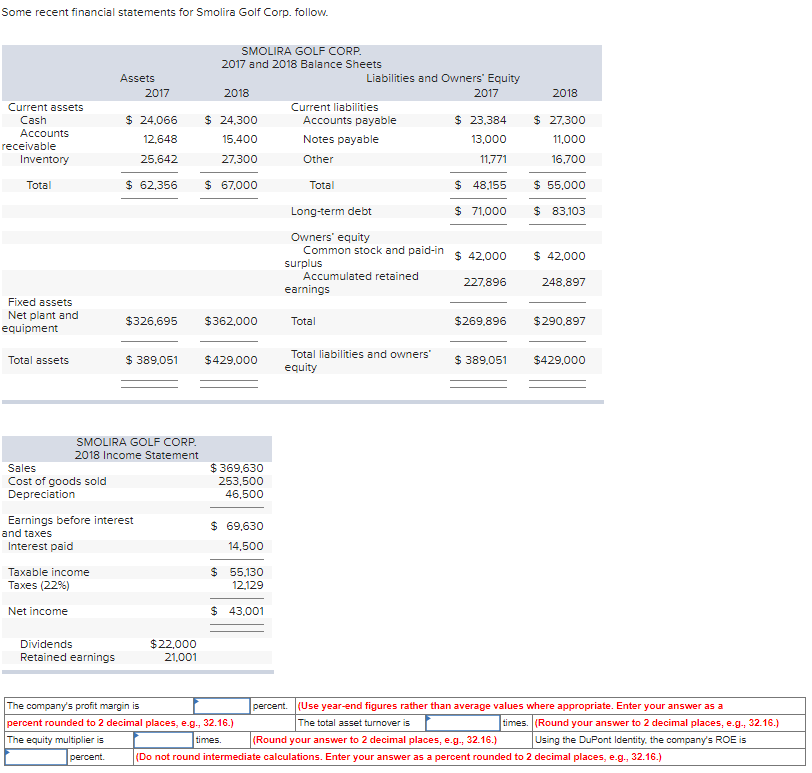Select 2018 Inventory value 27,300
This screenshot has width=812, height=773.
tap(239, 159)
